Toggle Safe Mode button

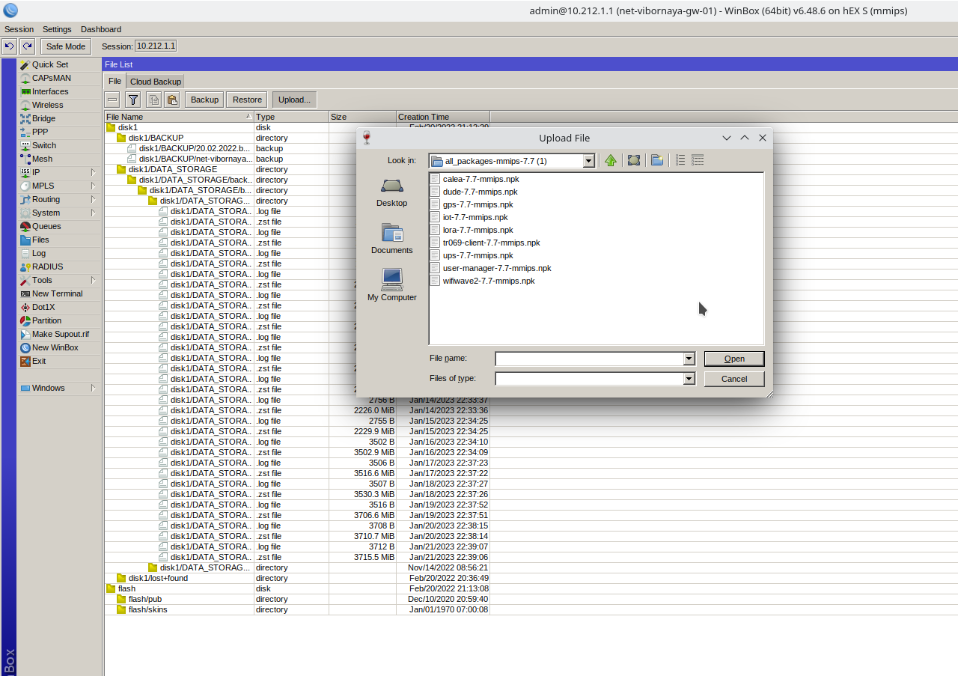coord(67,46)
